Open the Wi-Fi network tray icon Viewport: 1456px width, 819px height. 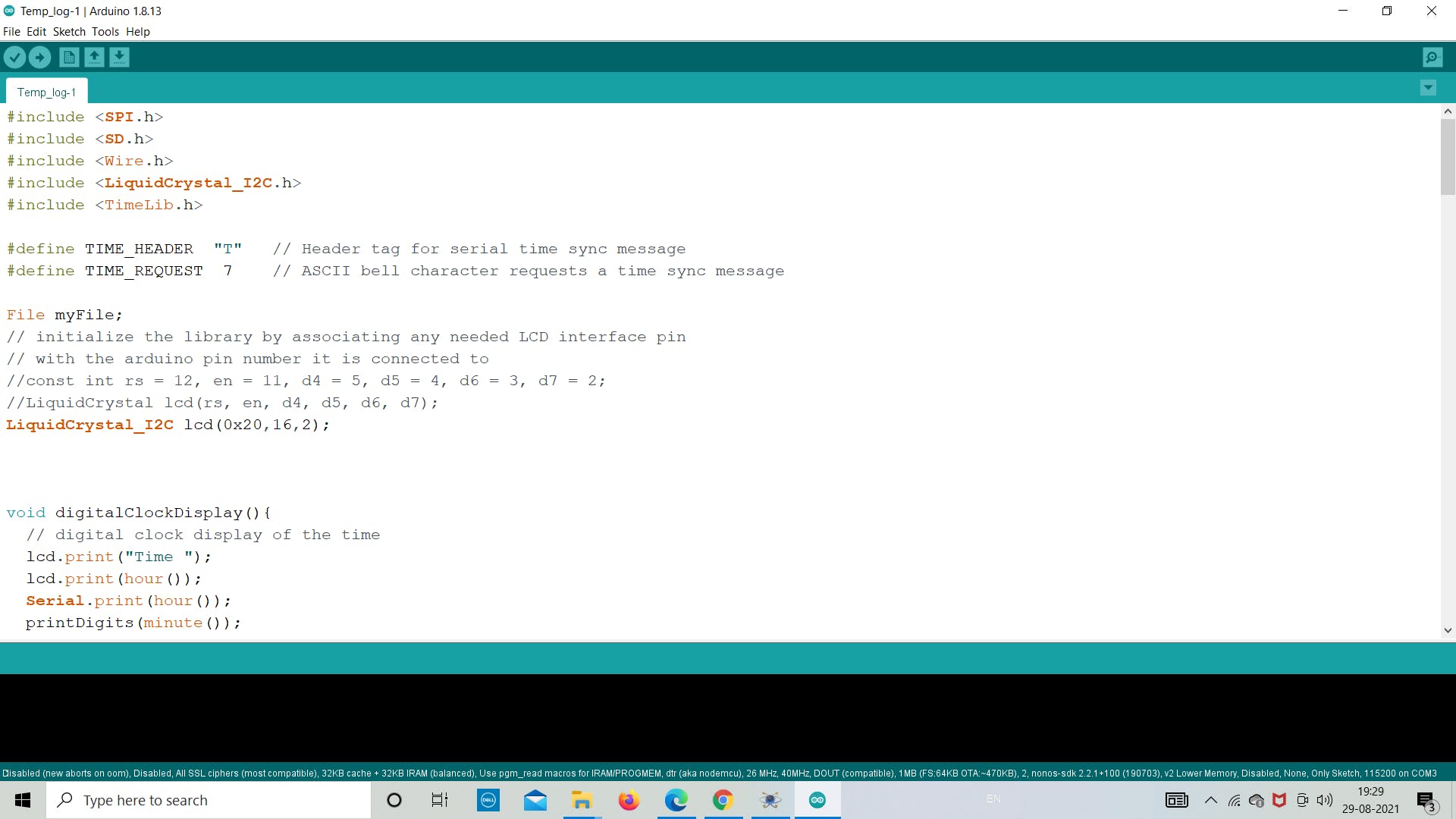pyautogui.click(x=1235, y=800)
